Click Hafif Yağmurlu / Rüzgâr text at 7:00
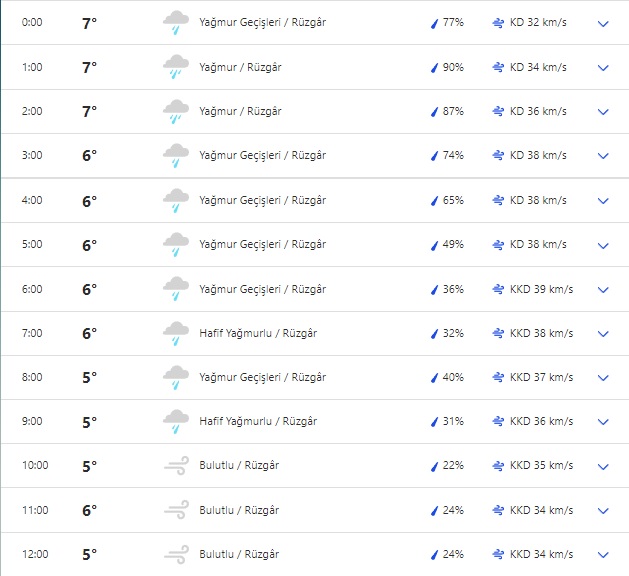 [x=258, y=333]
